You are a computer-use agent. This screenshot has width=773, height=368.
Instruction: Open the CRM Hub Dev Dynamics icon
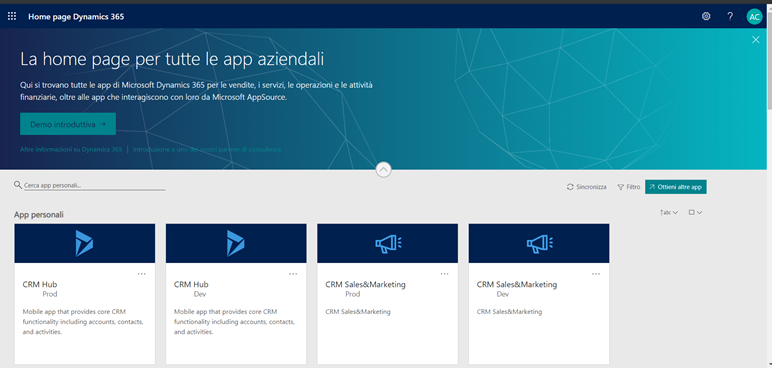pyautogui.click(x=236, y=243)
